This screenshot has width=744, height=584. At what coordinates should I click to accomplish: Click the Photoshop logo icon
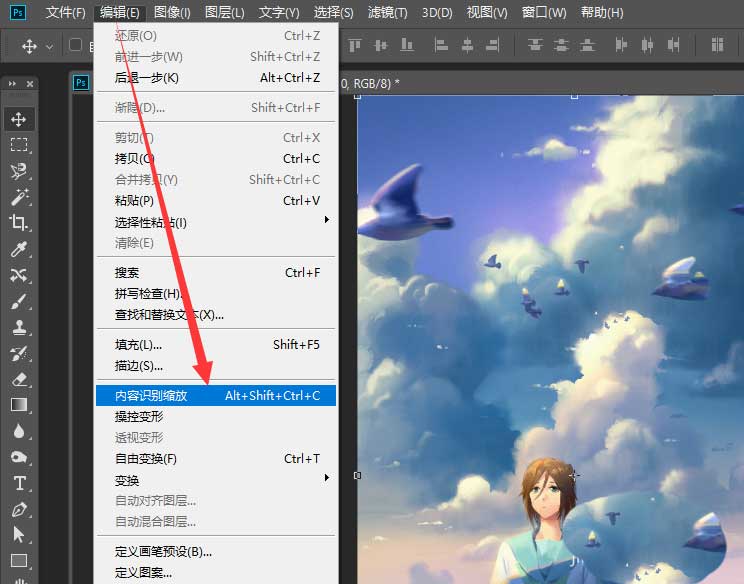click(x=18, y=12)
